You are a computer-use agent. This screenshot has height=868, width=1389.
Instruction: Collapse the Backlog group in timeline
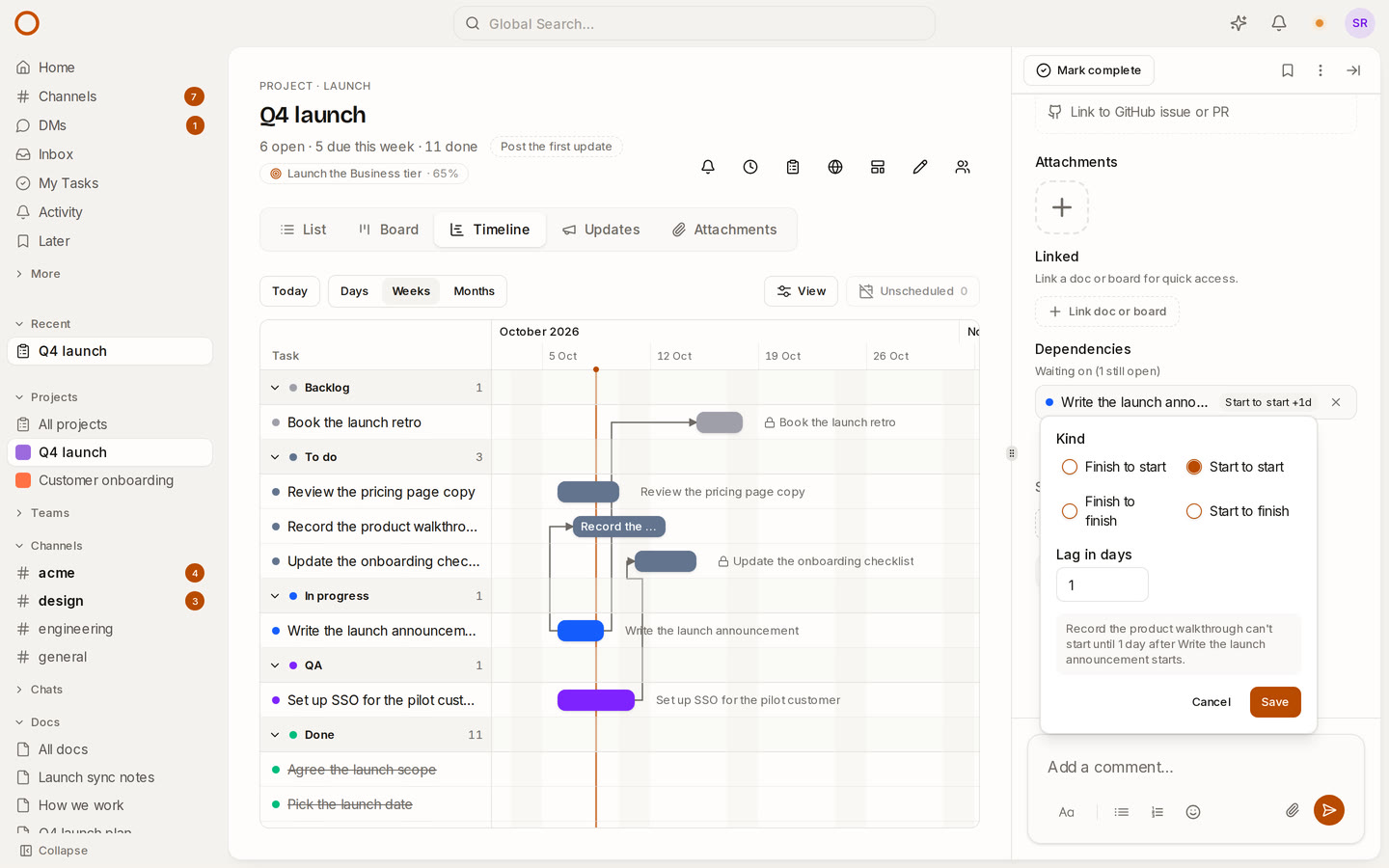(275, 388)
